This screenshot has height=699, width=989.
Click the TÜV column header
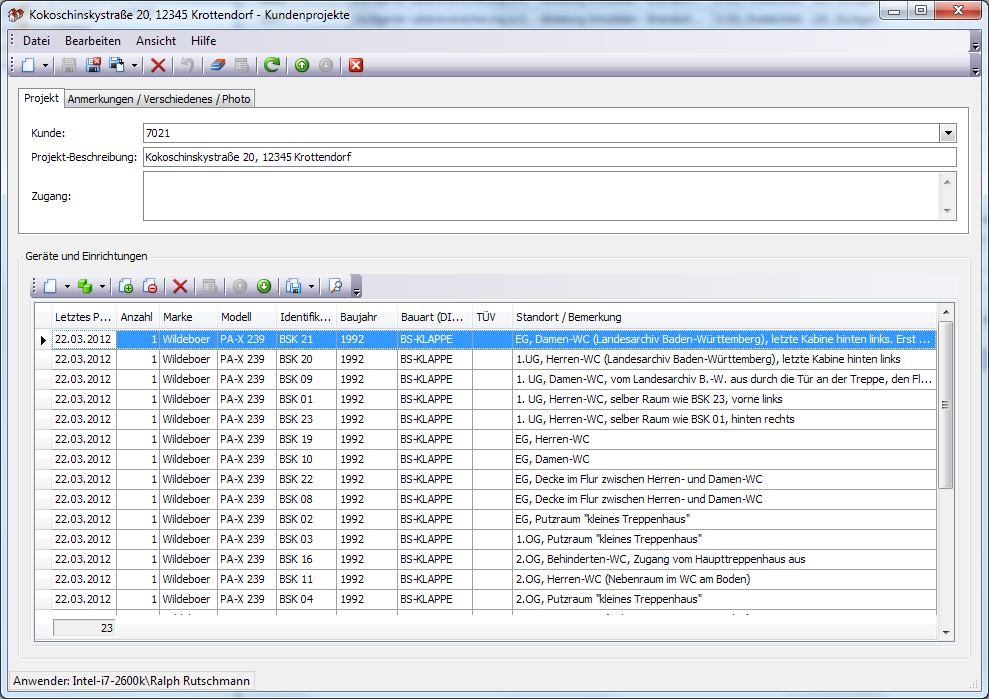492,317
